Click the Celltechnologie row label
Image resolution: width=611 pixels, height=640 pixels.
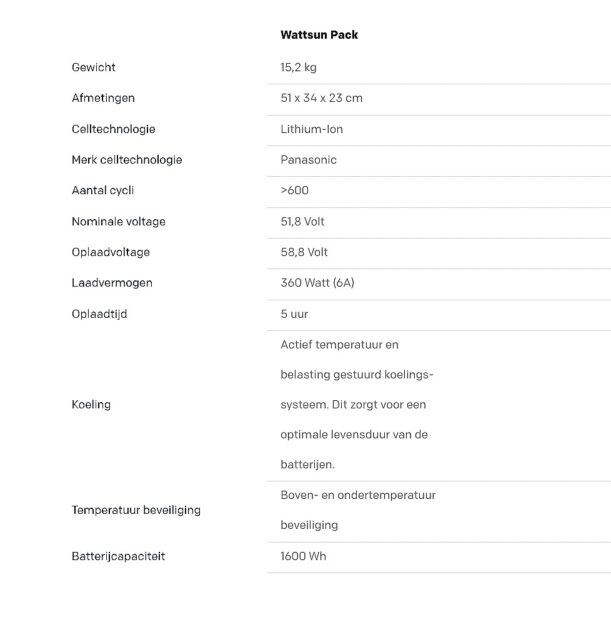coord(113,129)
